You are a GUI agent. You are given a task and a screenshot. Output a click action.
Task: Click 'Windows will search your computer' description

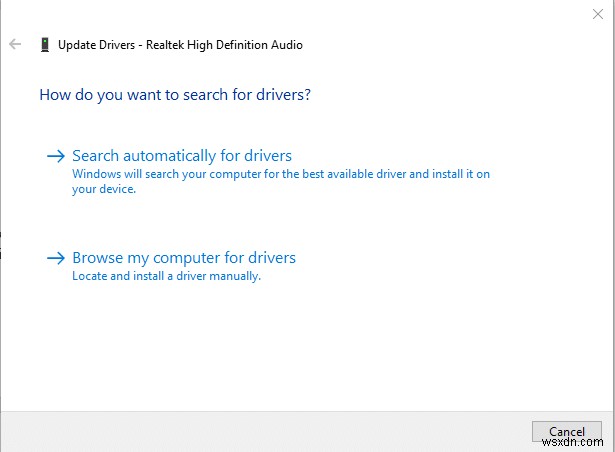[x=281, y=181]
